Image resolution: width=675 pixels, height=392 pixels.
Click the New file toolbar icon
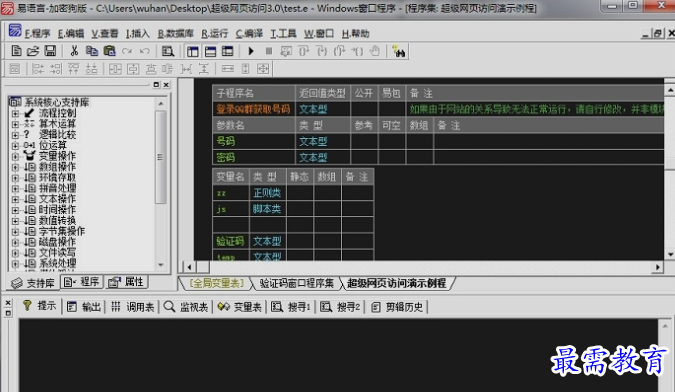pyautogui.click(x=16, y=51)
